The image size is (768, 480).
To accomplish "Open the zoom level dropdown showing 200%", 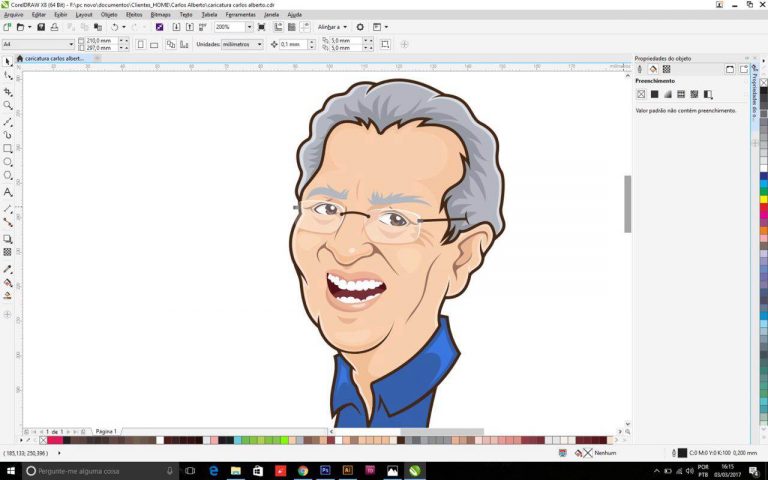I will click(247, 27).
